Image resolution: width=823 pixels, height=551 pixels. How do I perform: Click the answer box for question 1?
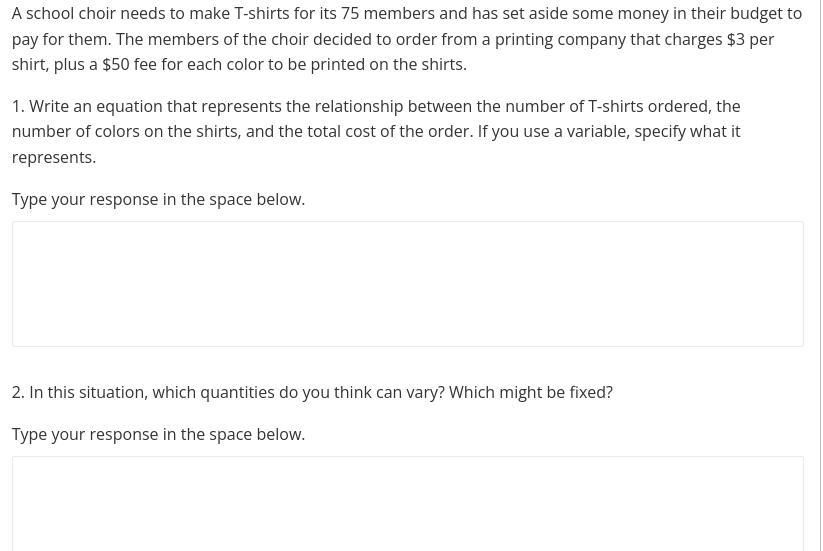[x=407, y=284]
